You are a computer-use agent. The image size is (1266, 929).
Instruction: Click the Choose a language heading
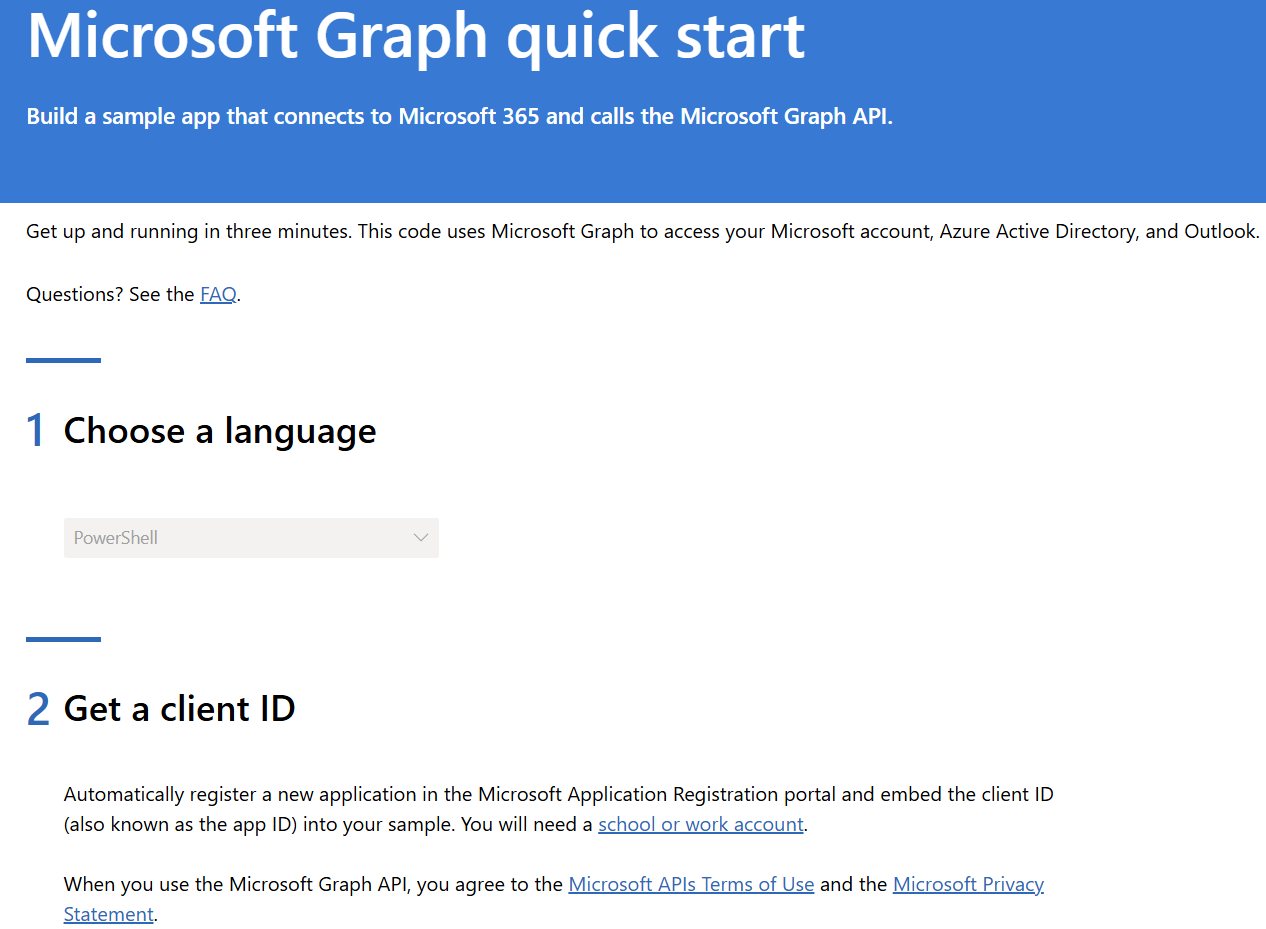click(220, 431)
